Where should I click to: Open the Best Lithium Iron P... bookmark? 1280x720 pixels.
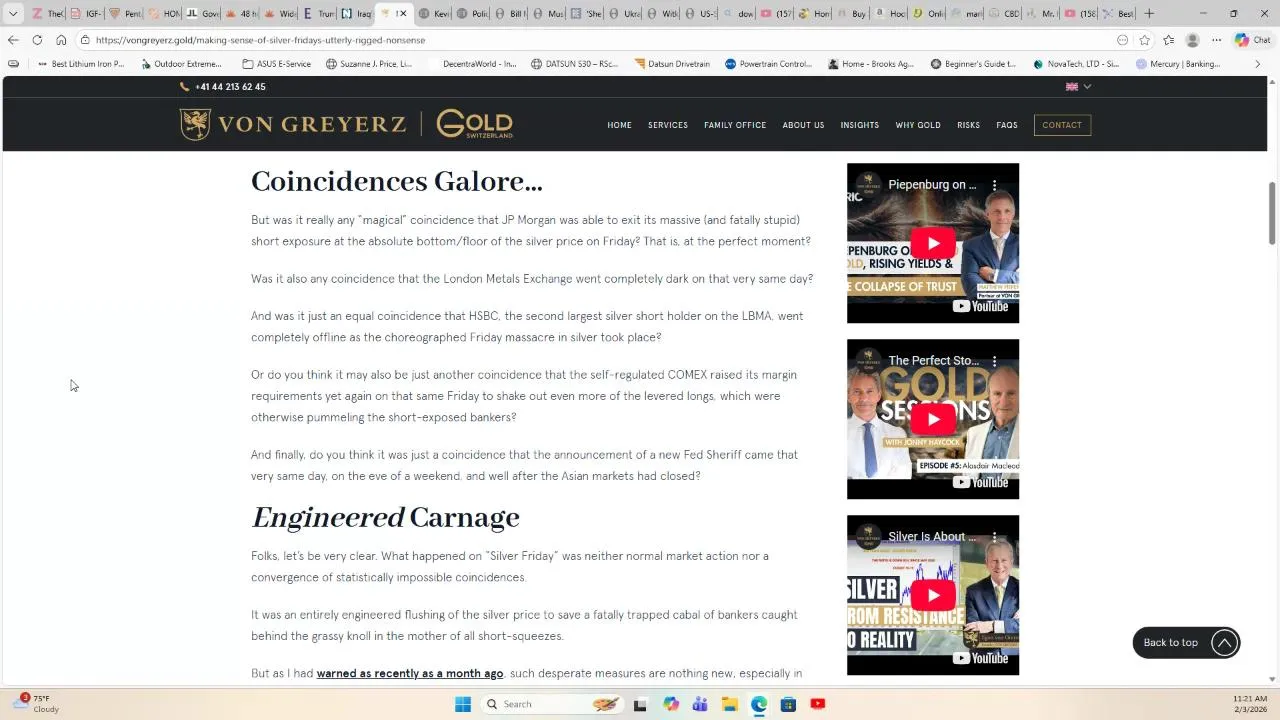tap(80, 64)
